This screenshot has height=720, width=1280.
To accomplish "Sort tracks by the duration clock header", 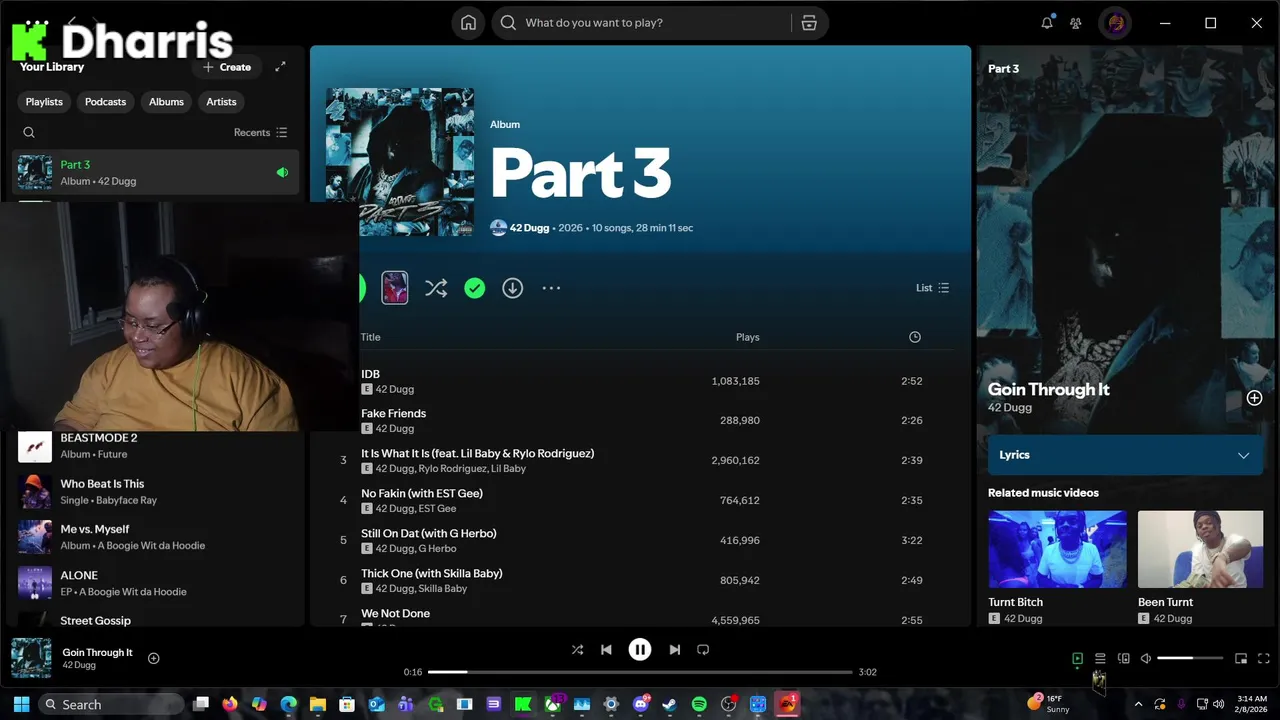I will click(x=914, y=337).
